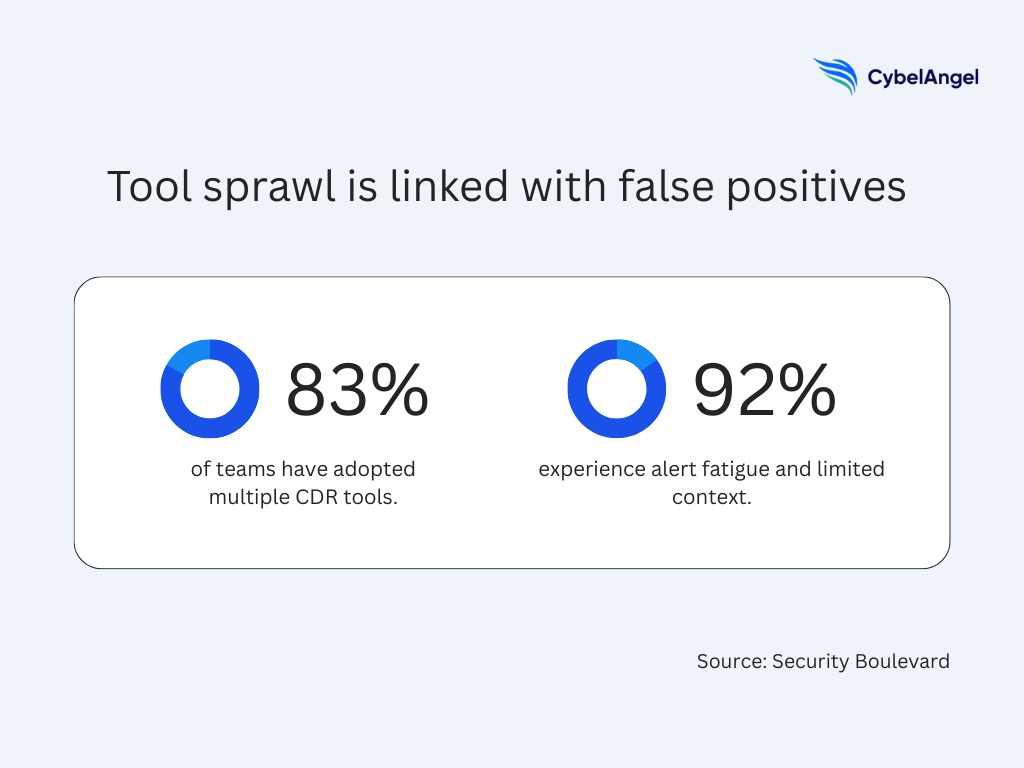Click the light-blue segment of 92% donut
The width and height of the screenshot is (1024, 768).
pos(634,353)
